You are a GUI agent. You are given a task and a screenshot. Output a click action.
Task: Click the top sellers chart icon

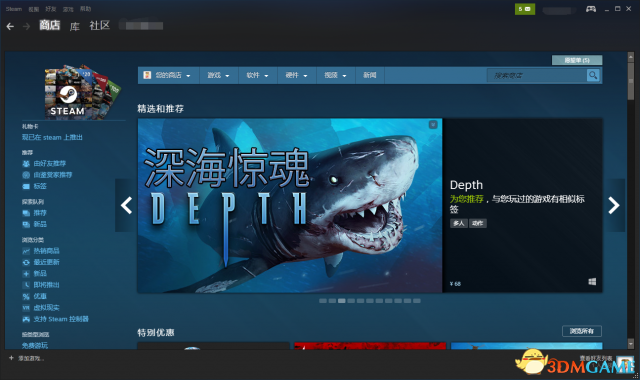[x=26, y=251]
